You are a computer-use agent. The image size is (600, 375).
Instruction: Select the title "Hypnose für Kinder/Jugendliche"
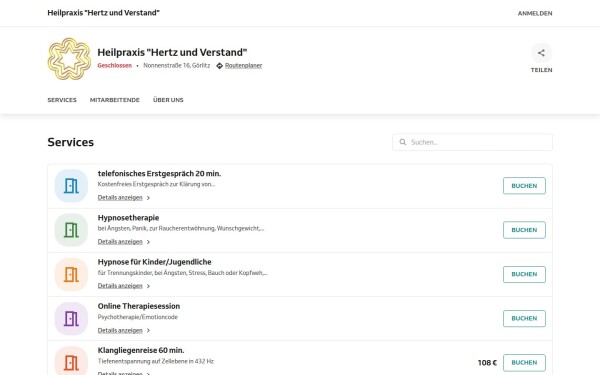[x=155, y=262]
